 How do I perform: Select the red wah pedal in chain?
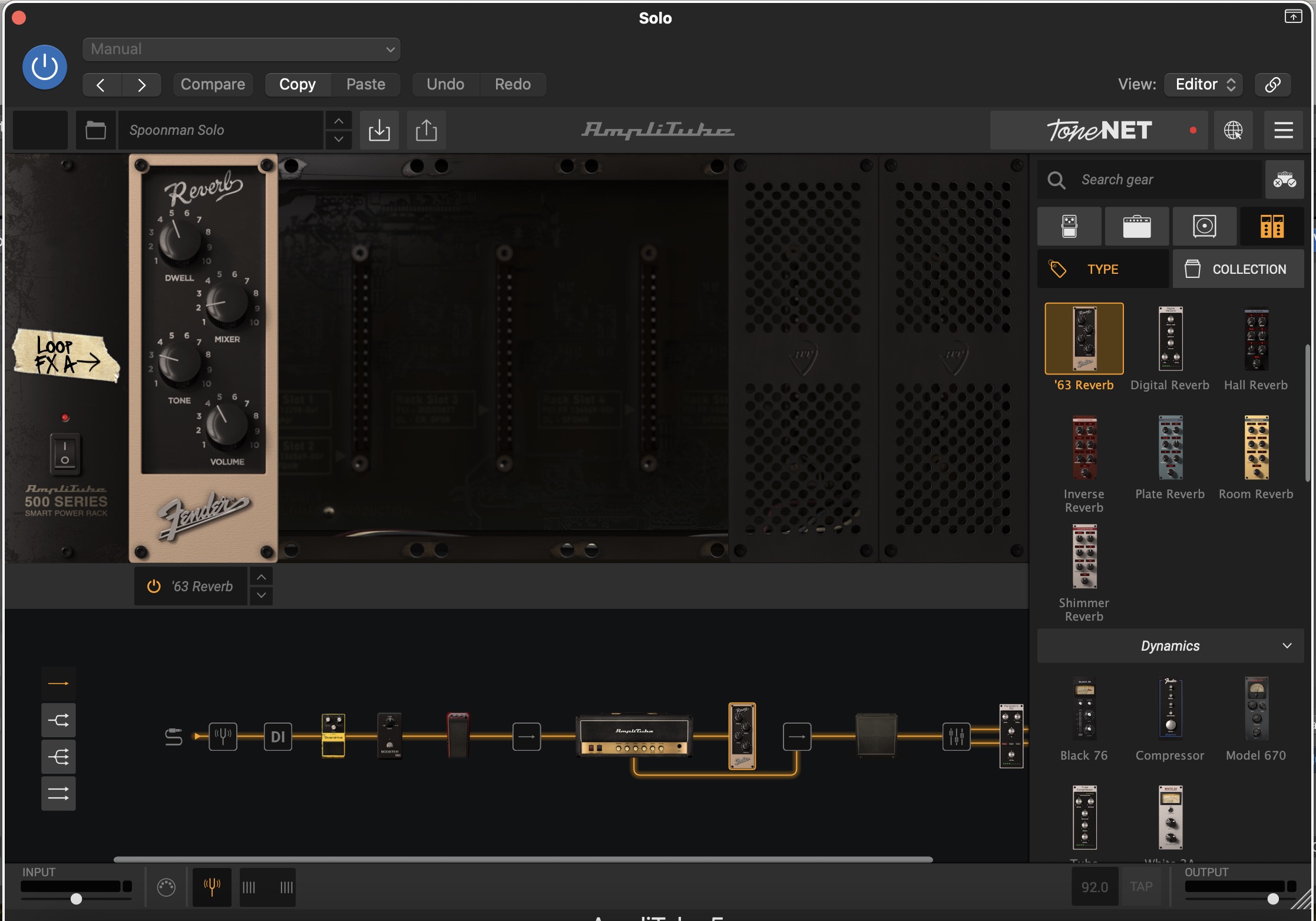coord(458,735)
